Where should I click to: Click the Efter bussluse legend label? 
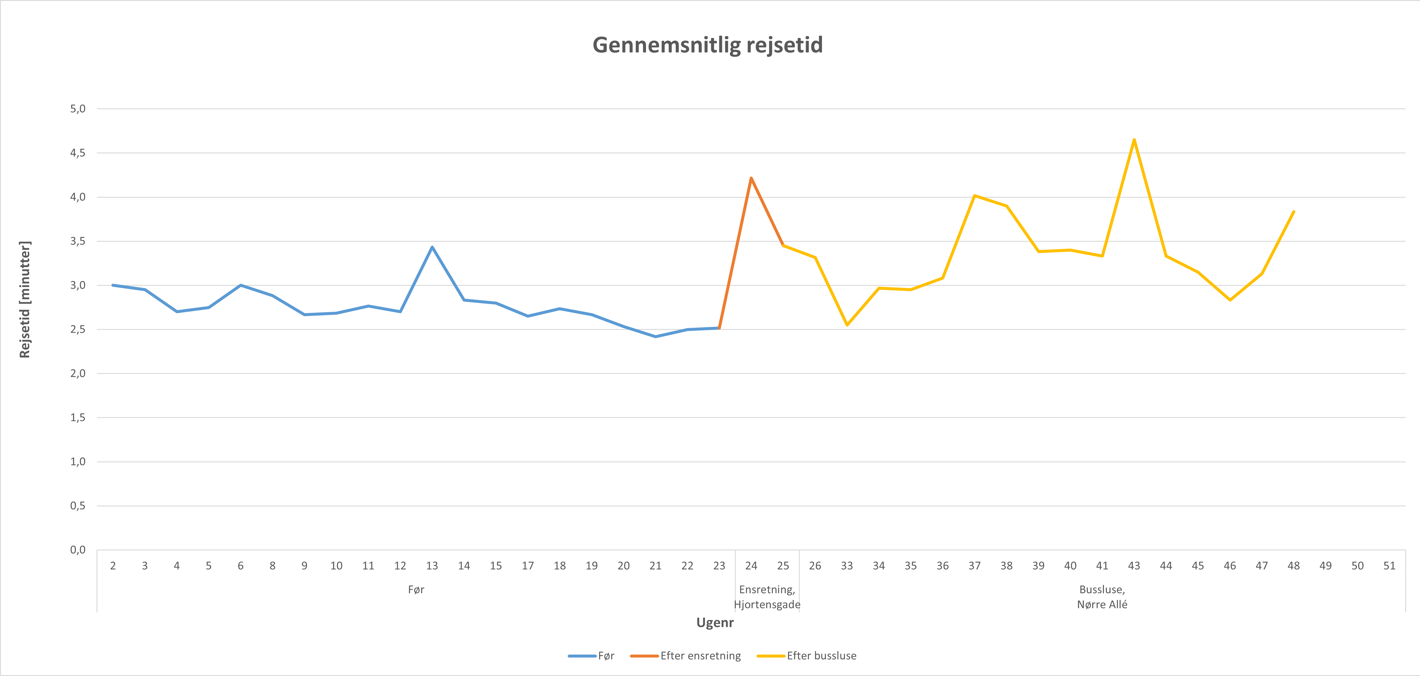coord(822,656)
